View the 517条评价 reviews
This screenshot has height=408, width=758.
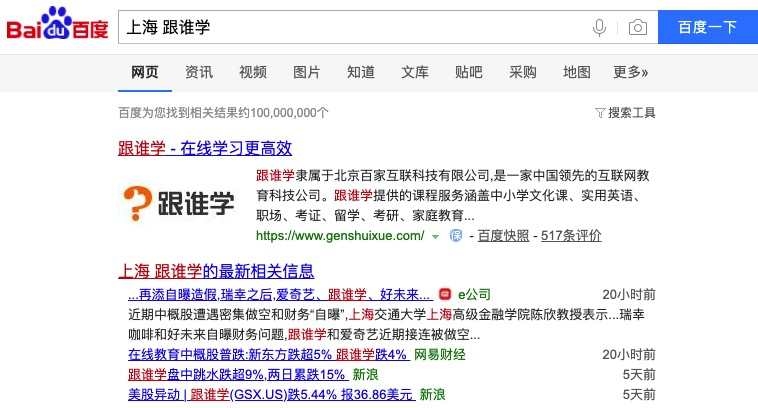(571, 236)
